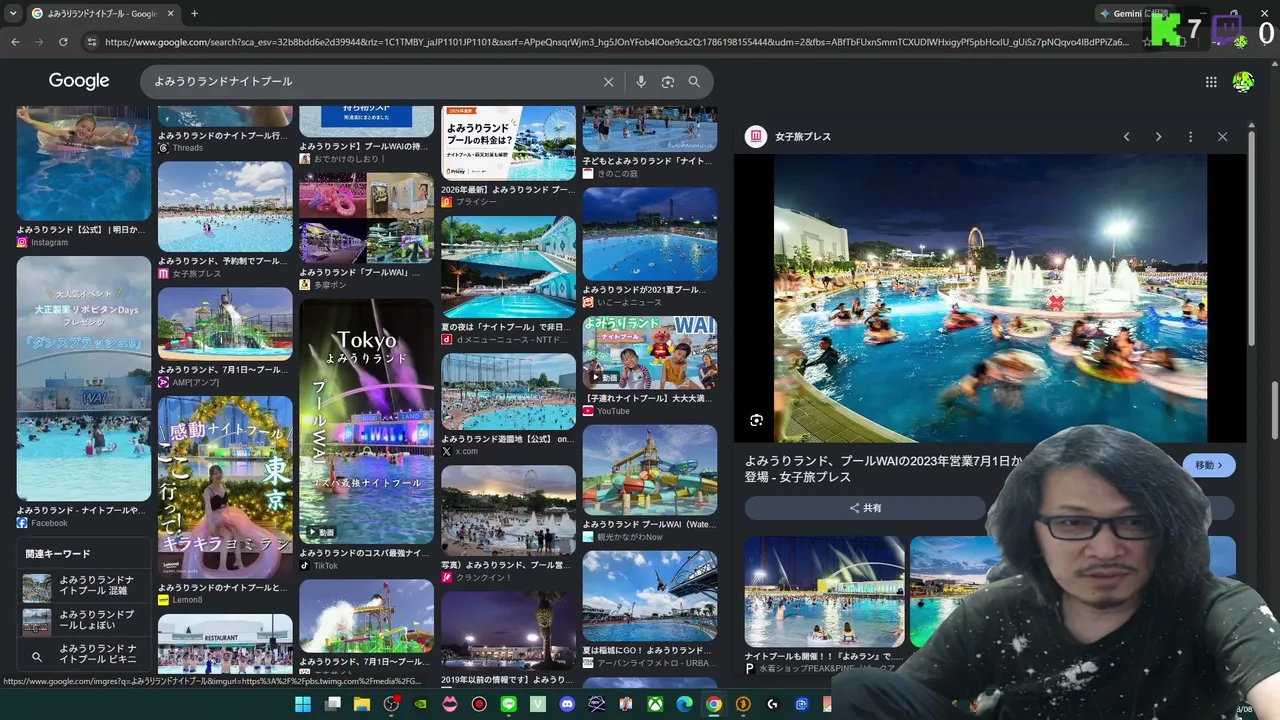Open the preview title link about プールWAI 2023年営業
1280x720 pixels.
click(884, 469)
